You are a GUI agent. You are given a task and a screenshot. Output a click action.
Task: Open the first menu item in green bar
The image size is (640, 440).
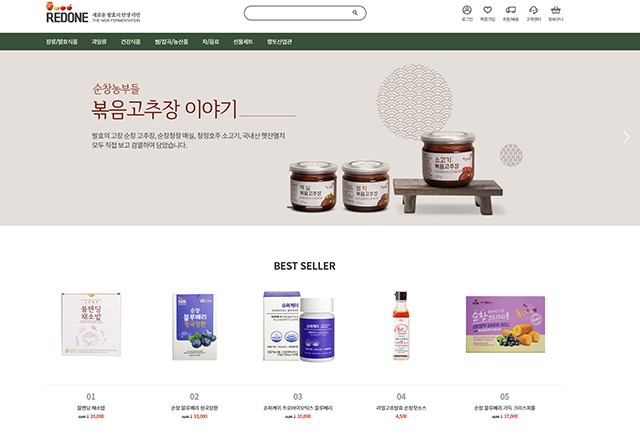click(x=62, y=42)
